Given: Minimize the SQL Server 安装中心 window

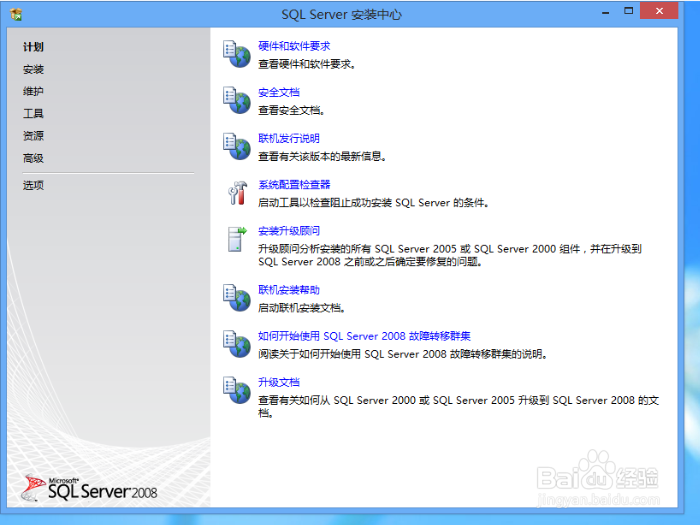Looking at the screenshot, I should 605,12.
